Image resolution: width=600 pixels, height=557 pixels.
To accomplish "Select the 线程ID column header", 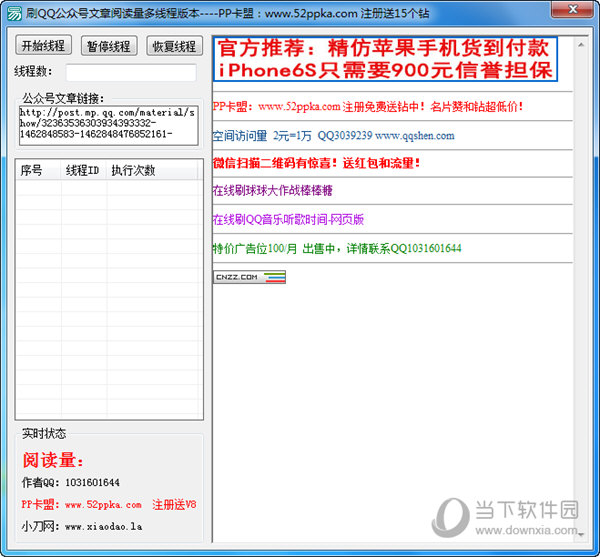I will [x=83, y=170].
